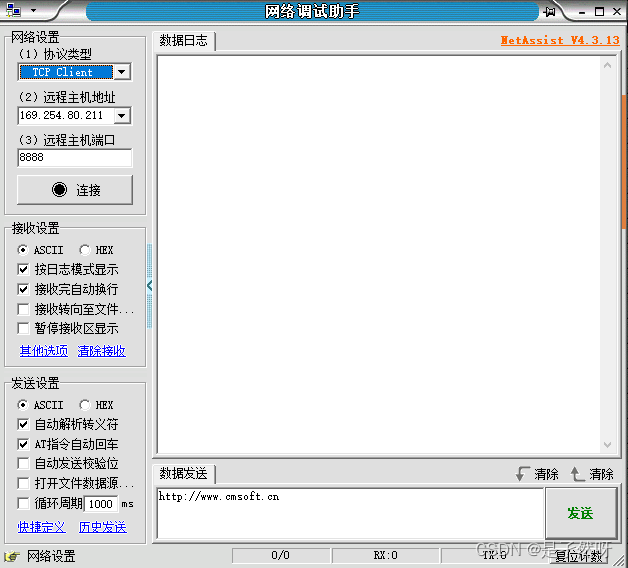This screenshot has width=628, height=568.
Task: Open the application system menu icon
Action: (x=13, y=10)
